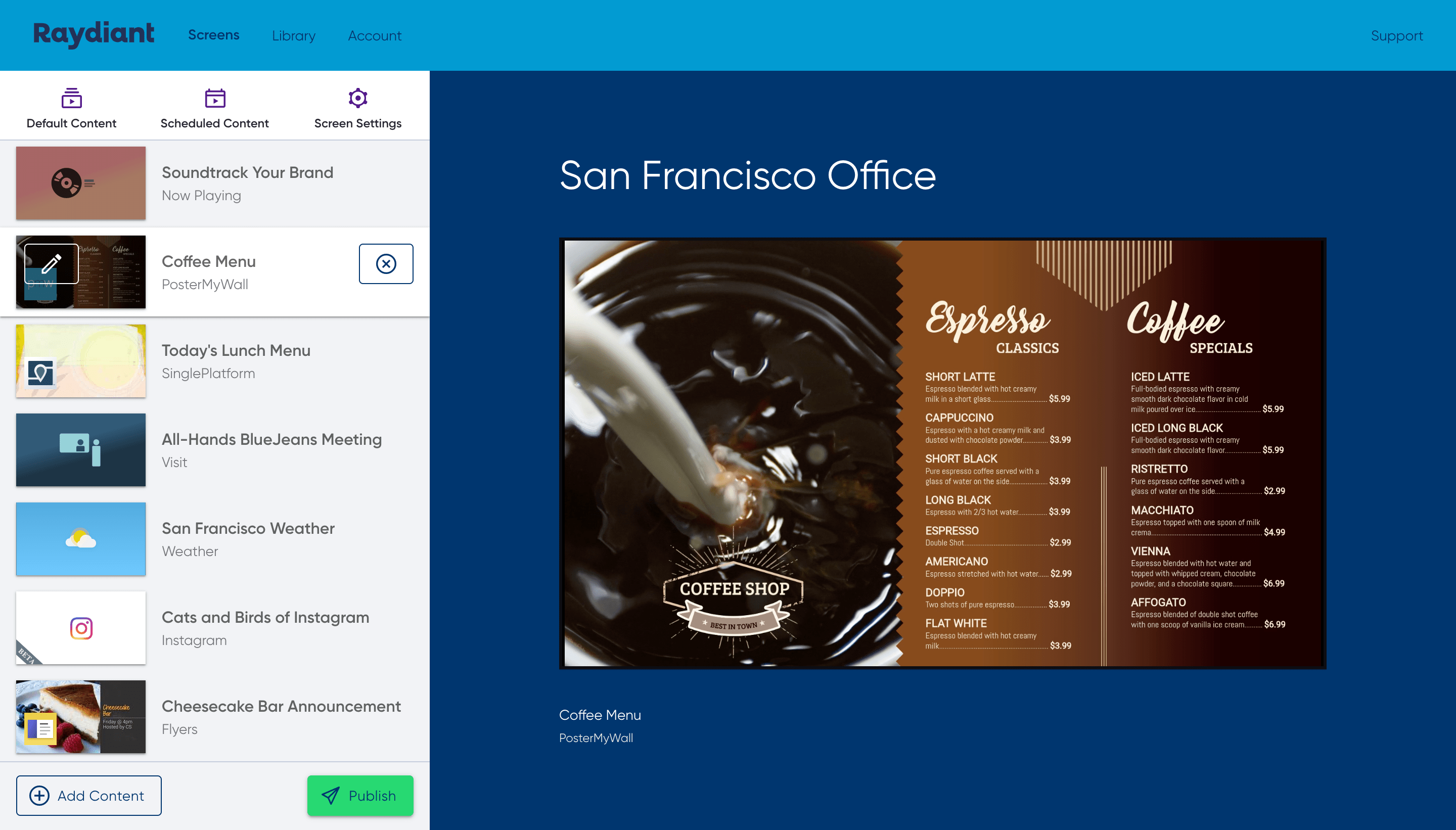
Task: Click the Raydiant logo
Action: (94, 34)
